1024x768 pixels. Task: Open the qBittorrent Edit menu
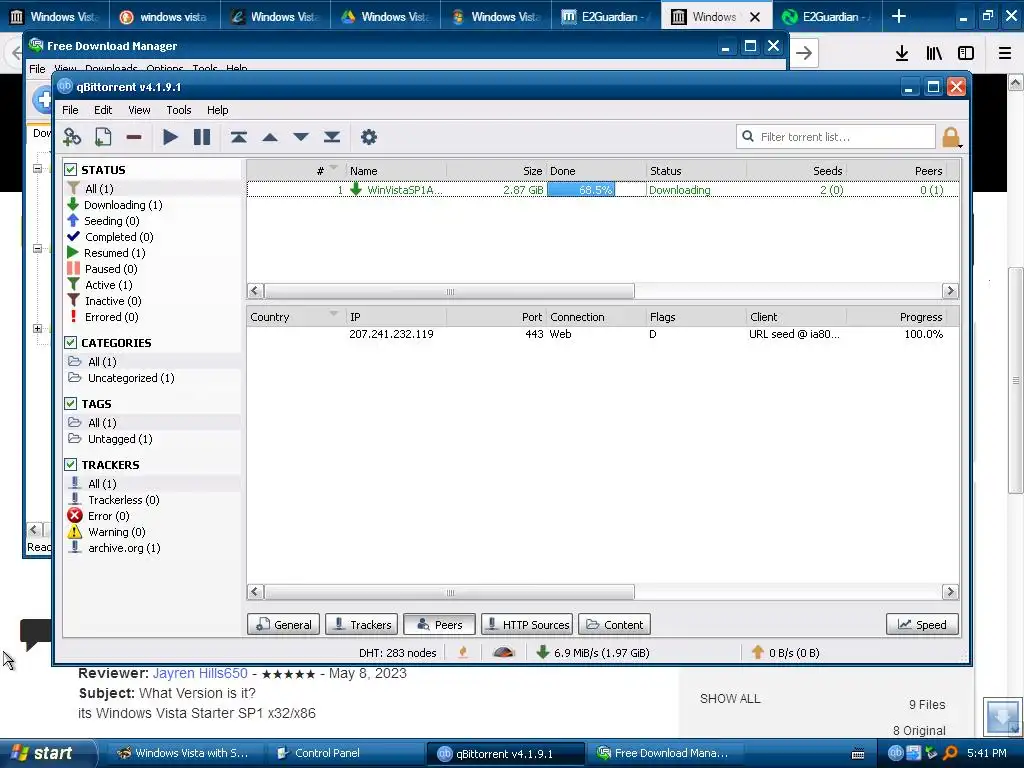[x=103, y=110]
